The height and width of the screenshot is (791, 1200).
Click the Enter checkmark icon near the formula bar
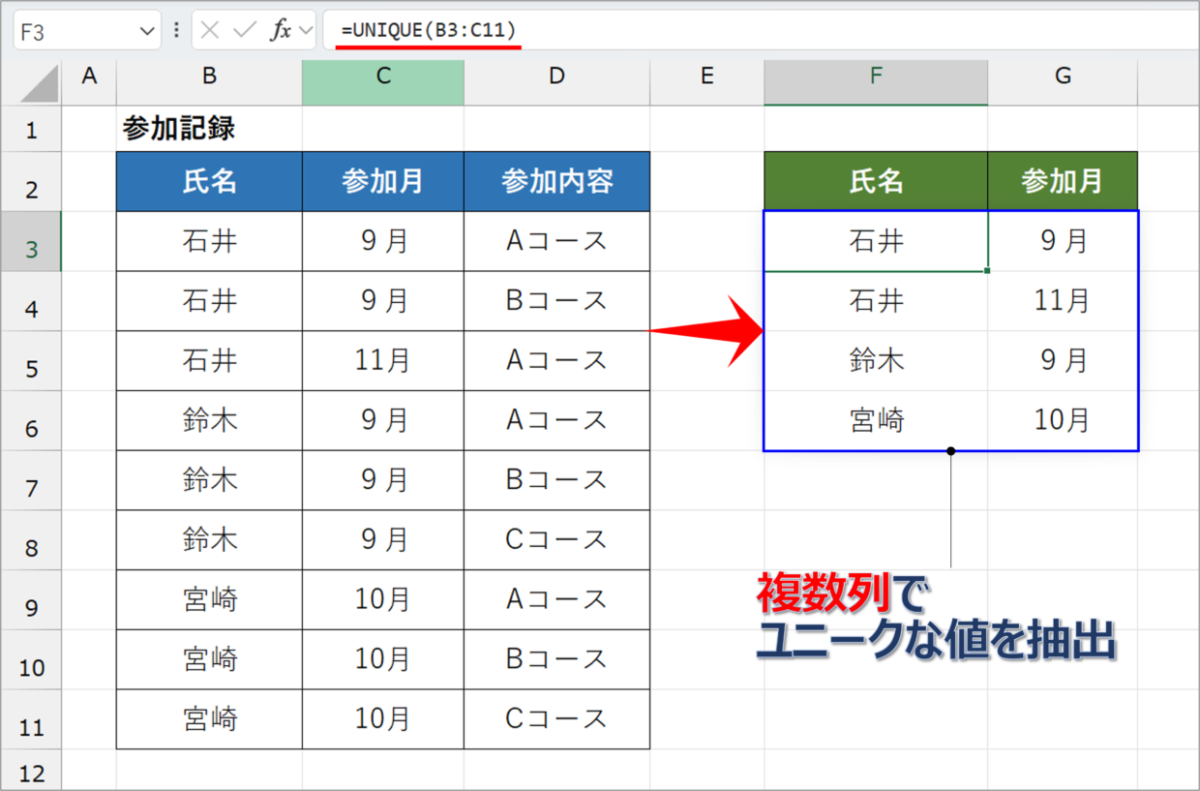(x=242, y=29)
